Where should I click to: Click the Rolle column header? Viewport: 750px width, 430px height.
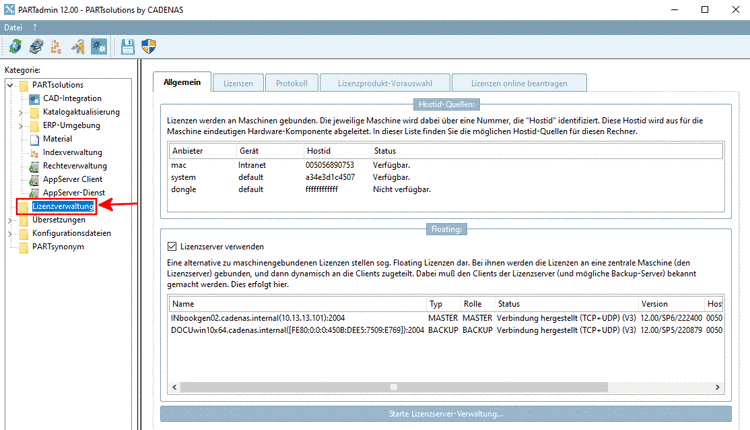click(x=477, y=304)
